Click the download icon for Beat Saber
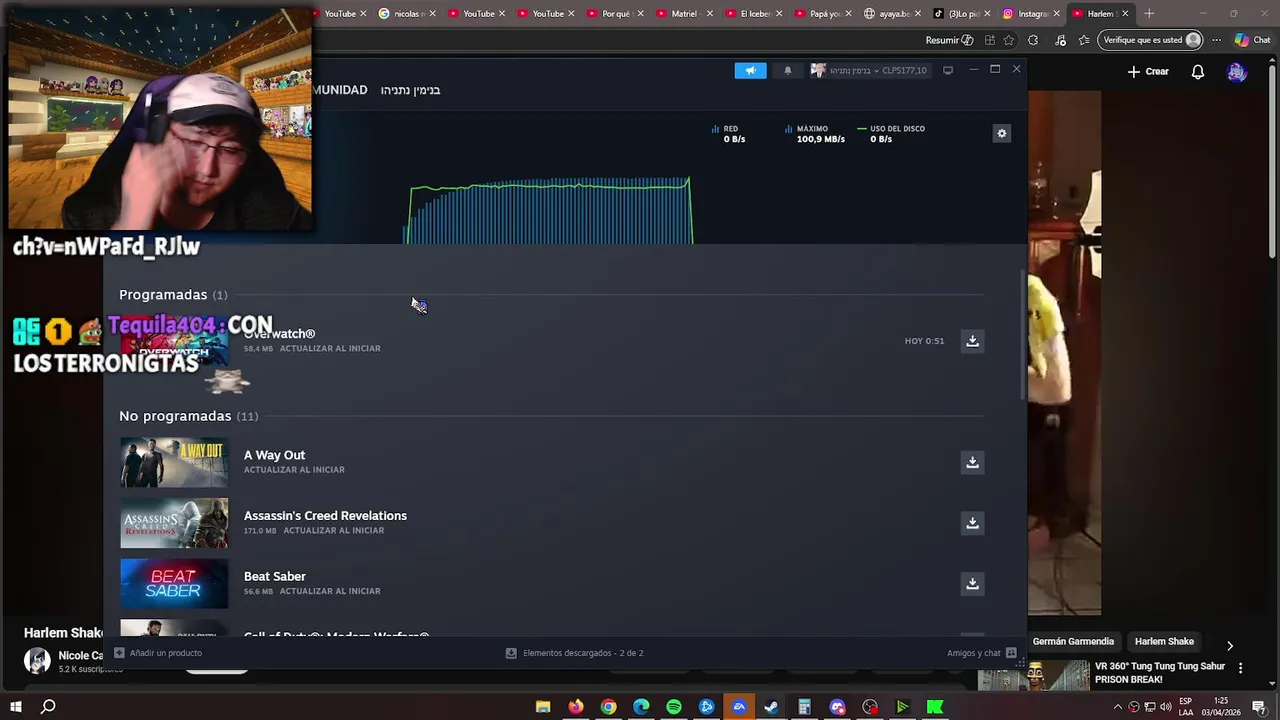Screen dimensions: 1280x720 [x=972, y=583]
